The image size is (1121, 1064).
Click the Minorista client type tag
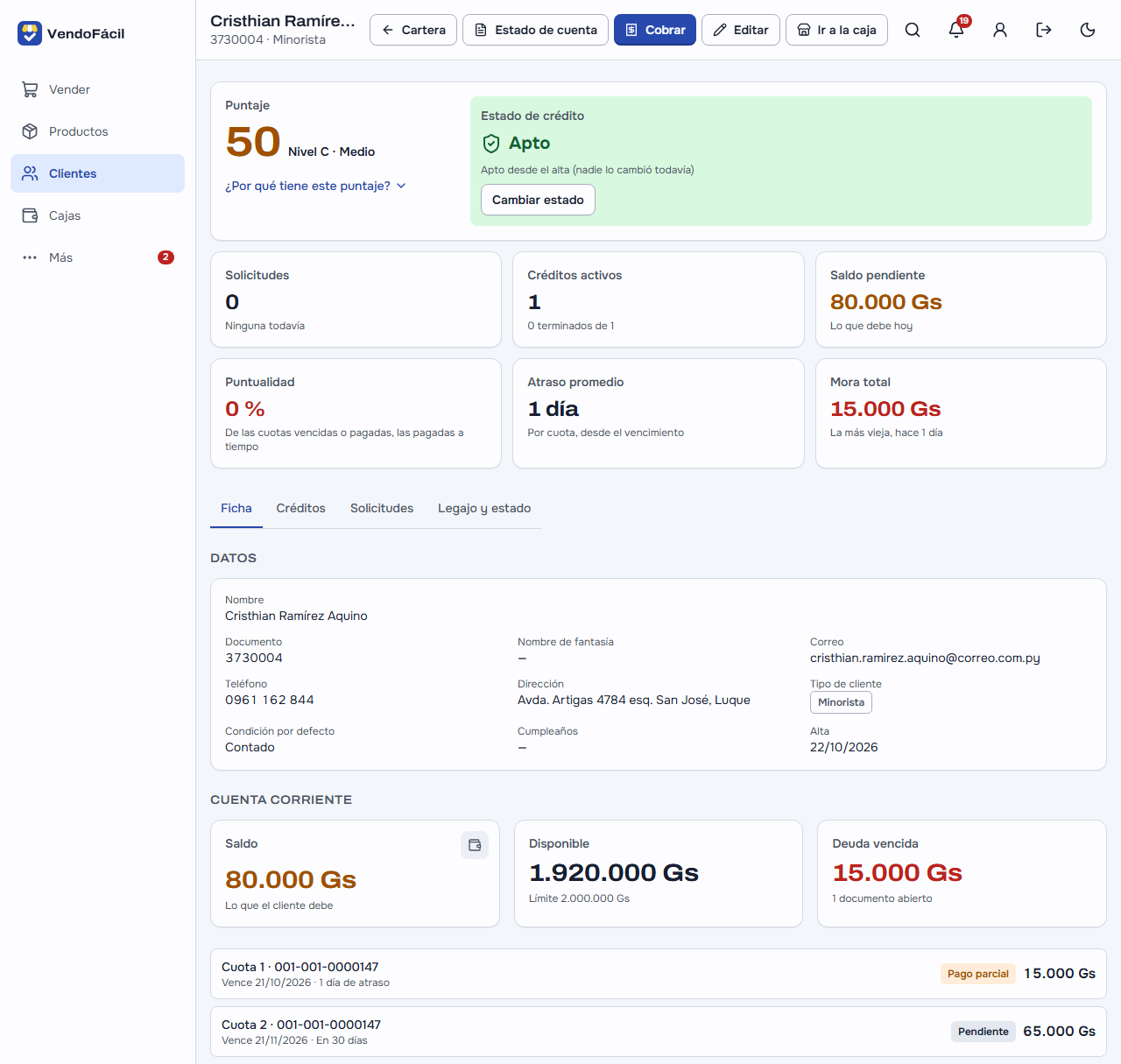click(841, 702)
